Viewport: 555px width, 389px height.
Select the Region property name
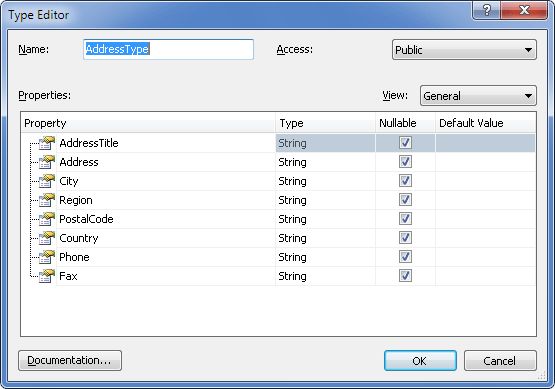[76, 200]
